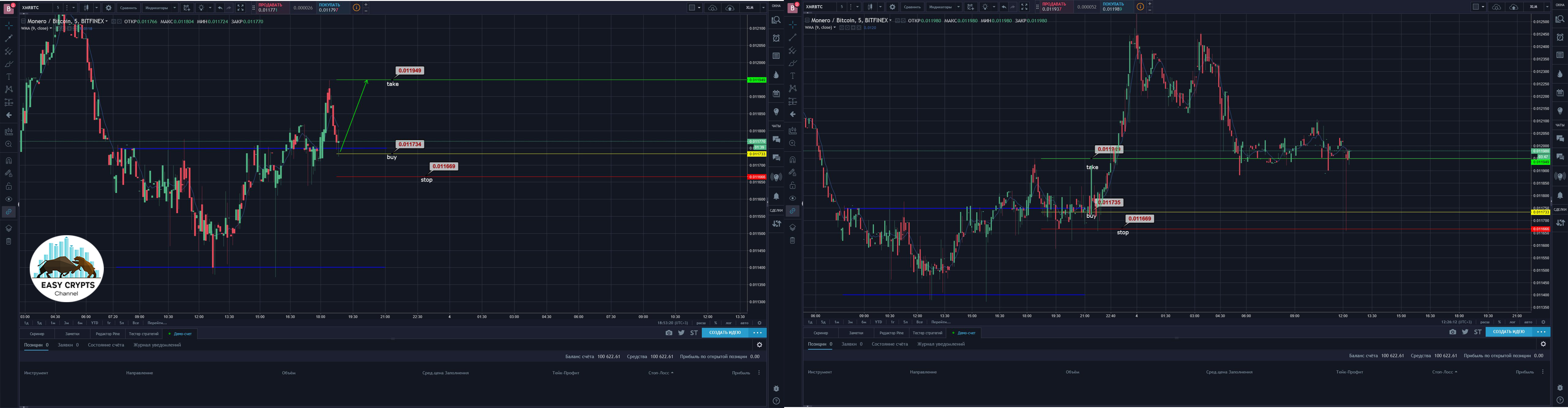Toggle авто scale in left window
This screenshot has width=1568, height=408.
(744, 323)
